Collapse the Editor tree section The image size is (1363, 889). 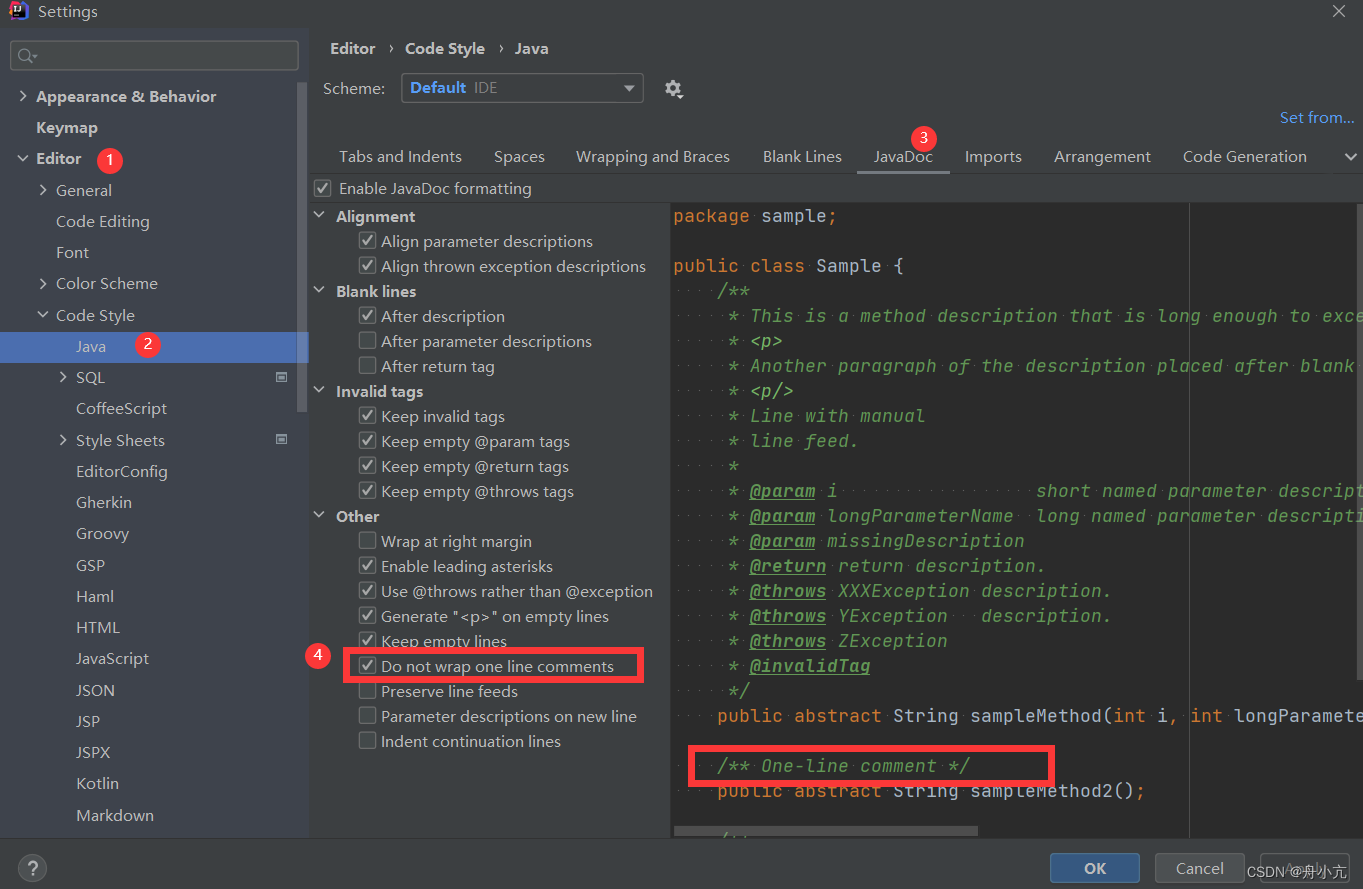[x=23, y=158]
